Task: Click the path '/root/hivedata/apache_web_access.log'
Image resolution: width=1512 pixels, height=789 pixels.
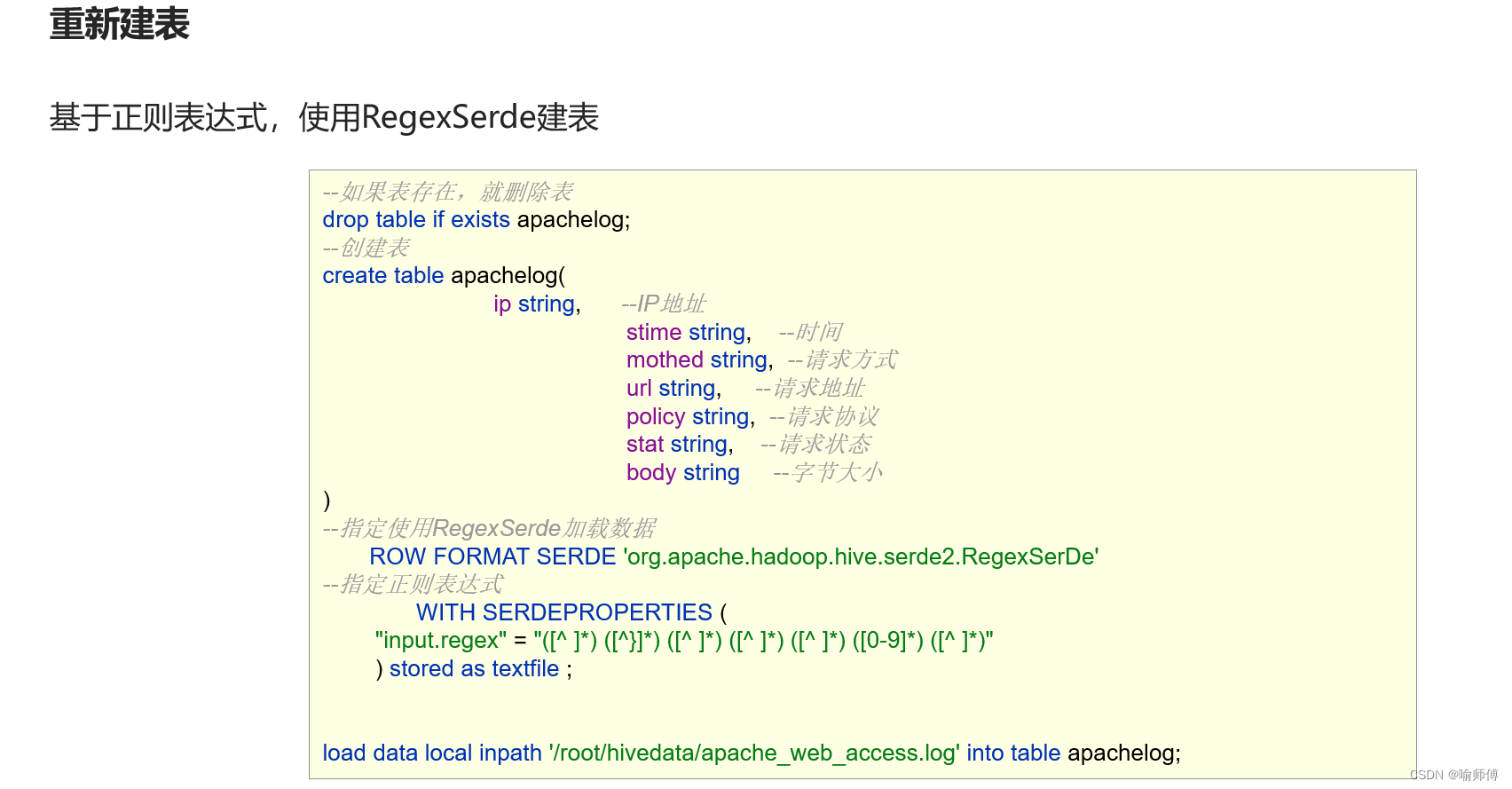Action: (x=754, y=753)
